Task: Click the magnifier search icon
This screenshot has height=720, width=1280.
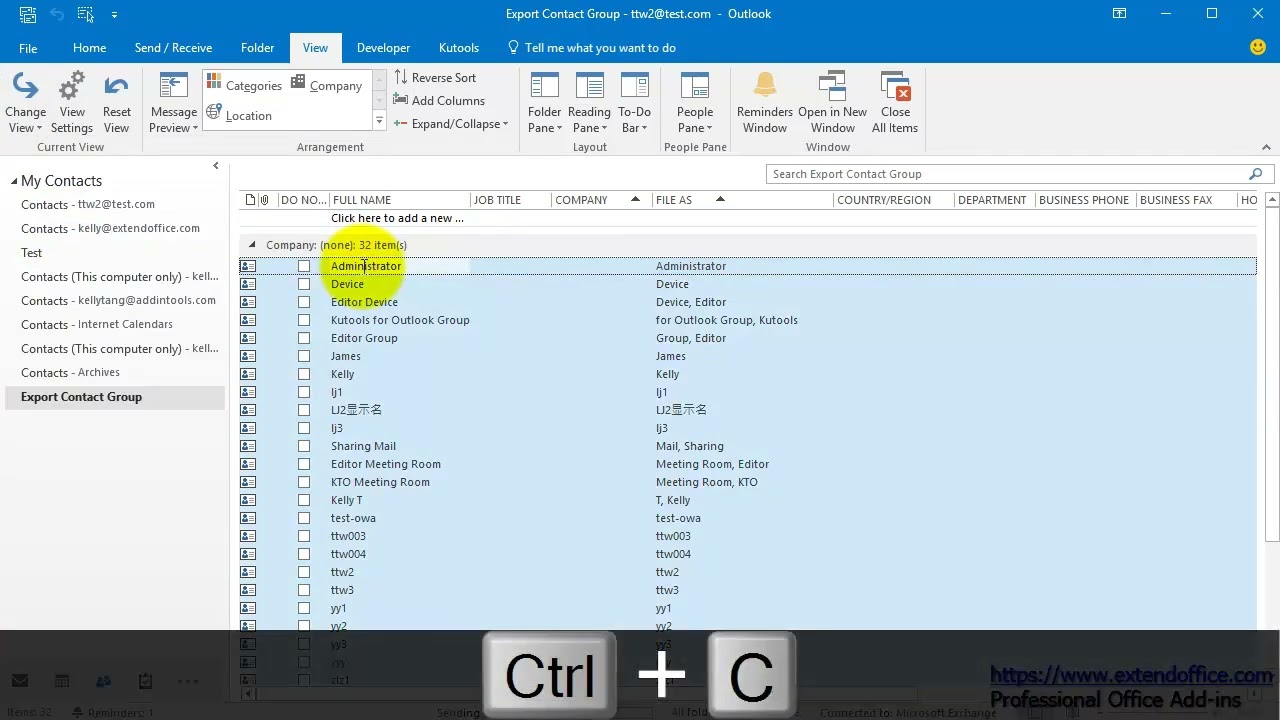Action: [1255, 174]
